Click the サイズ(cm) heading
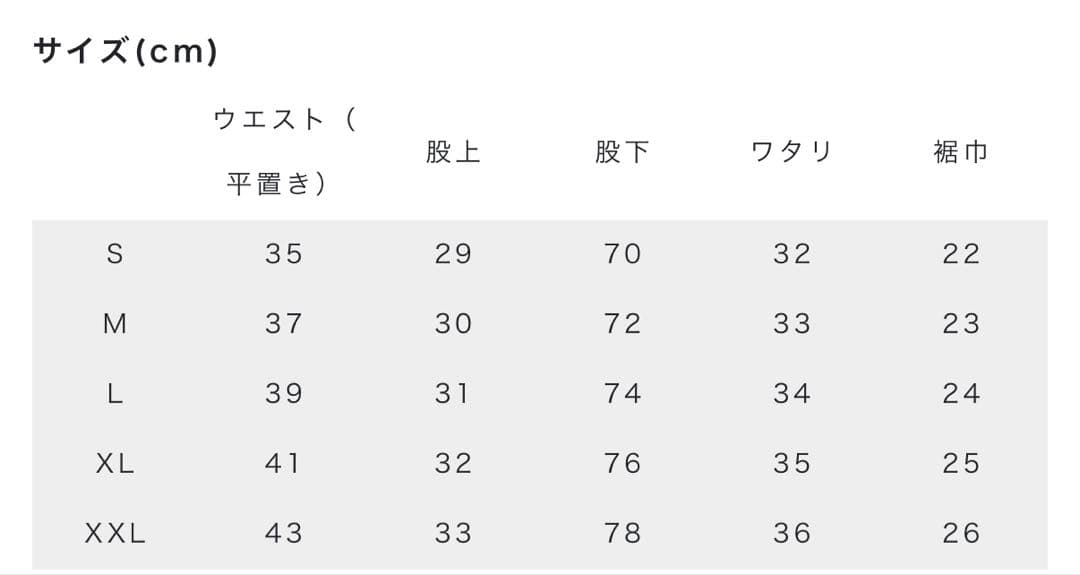Screen dimensions: 1080x575 click(x=125, y=51)
